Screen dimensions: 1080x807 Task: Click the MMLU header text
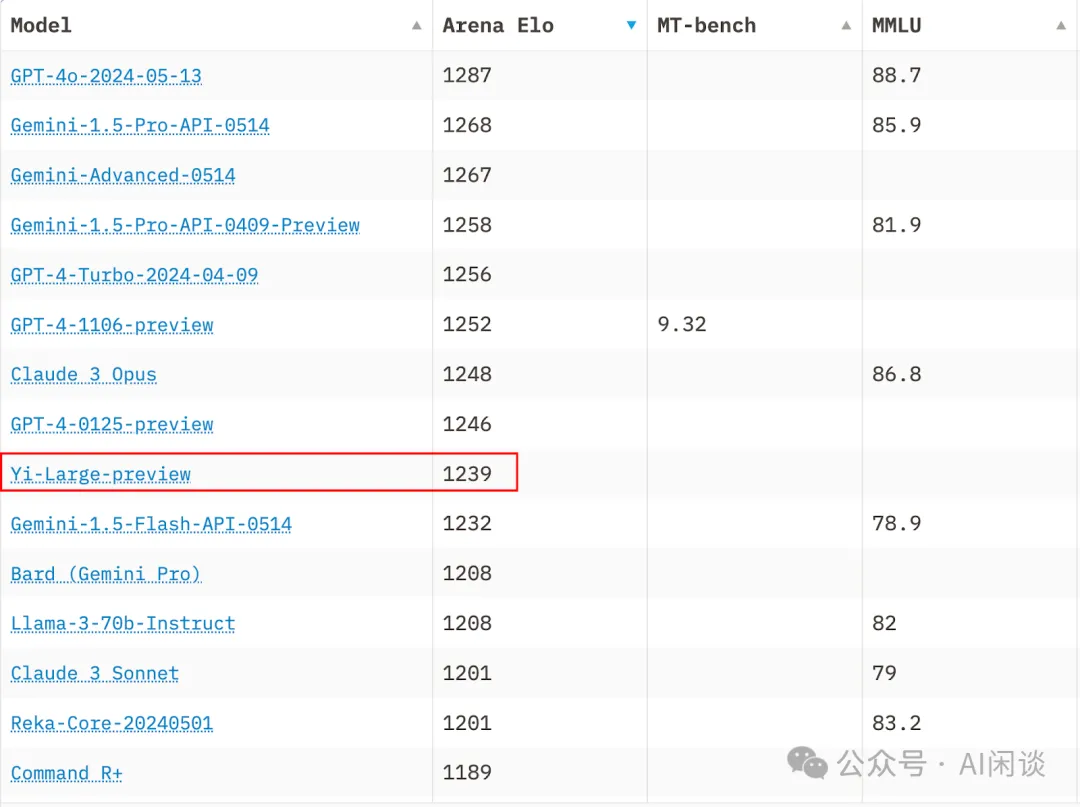pyautogui.click(x=897, y=25)
